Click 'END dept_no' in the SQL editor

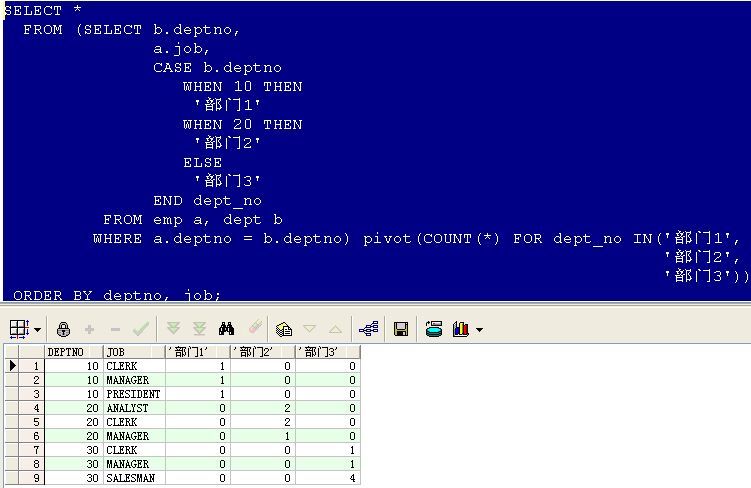[x=207, y=201]
